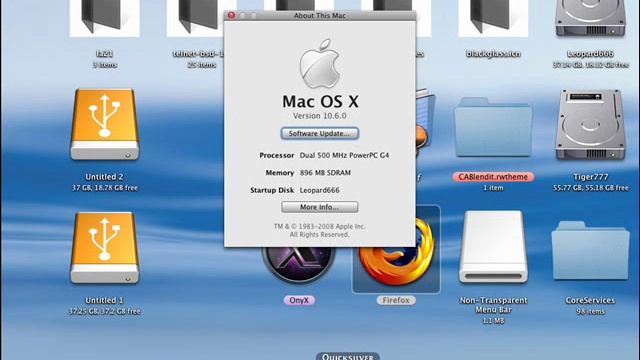Click the Non-Transparent Menu Bar label
The height and width of the screenshot is (360, 640).
493,305
